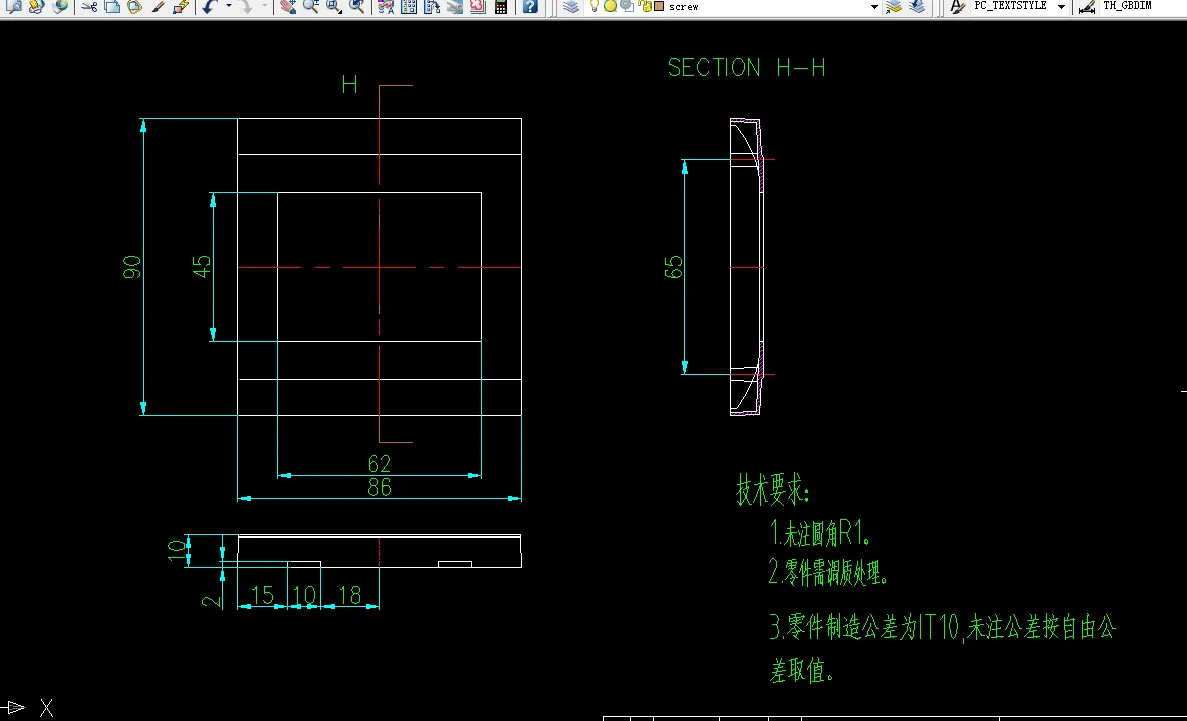The width and height of the screenshot is (1187, 721).
Task: Open the Text Style manager icon
Action: pyautogui.click(x=958, y=6)
